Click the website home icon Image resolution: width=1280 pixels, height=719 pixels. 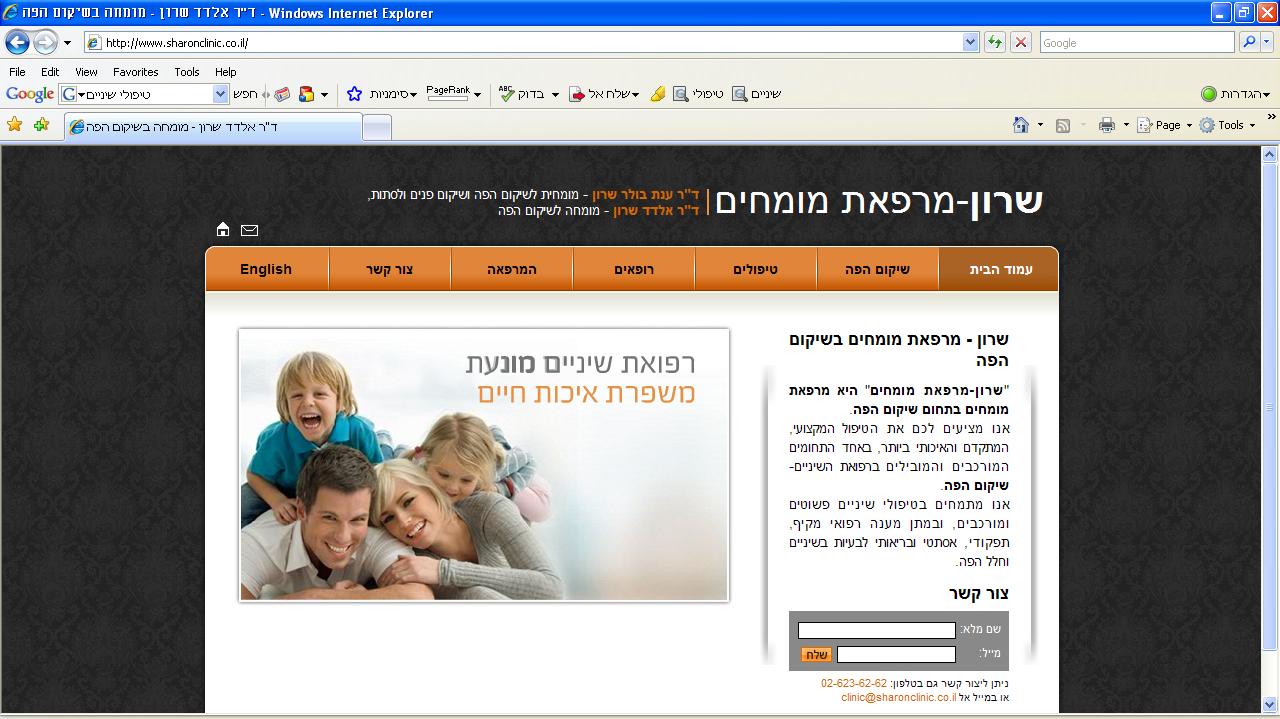223,230
